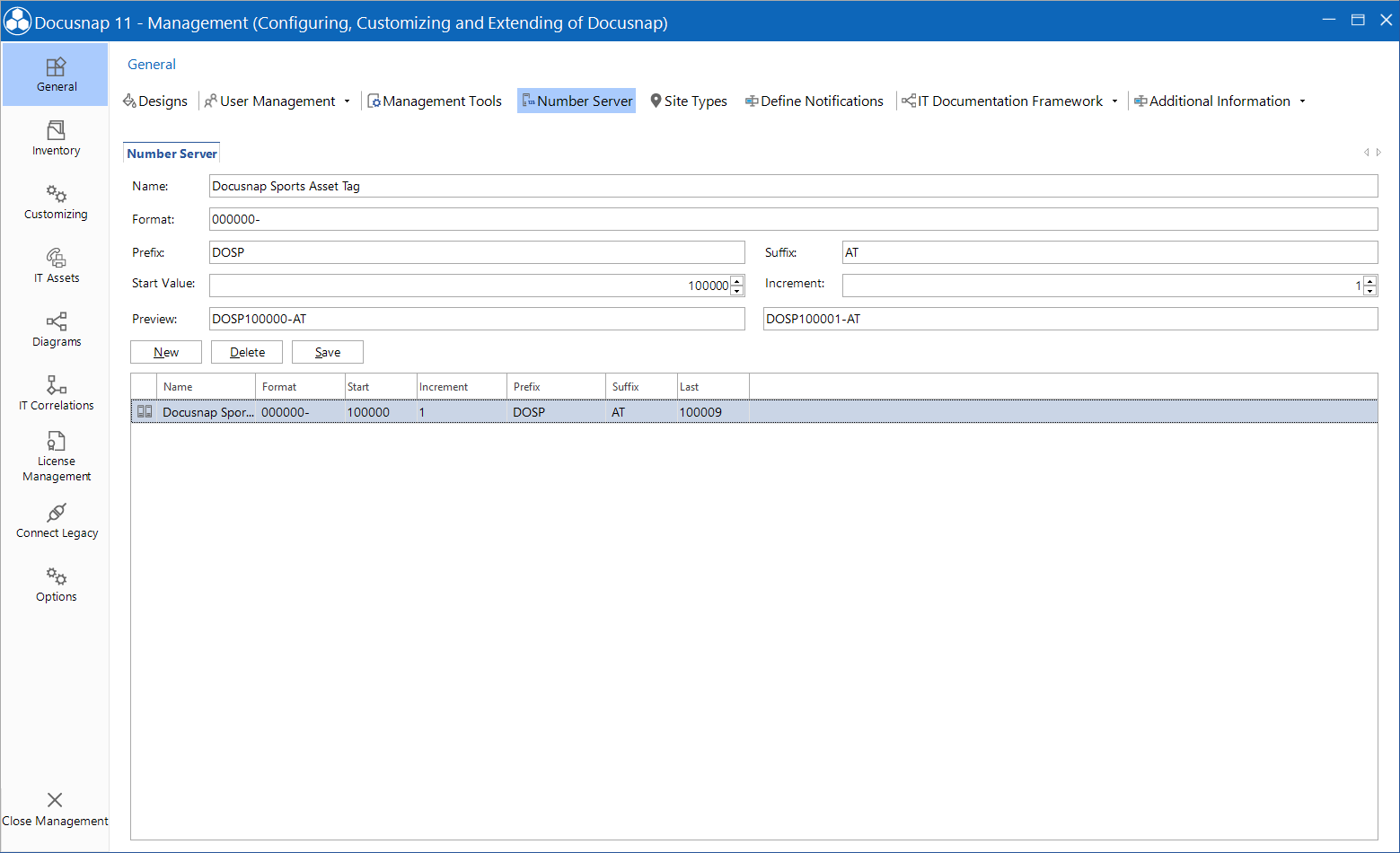Open Define Notifications
Image resolution: width=1400 pixels, height=853 pixels.
[x=814, y=101]
